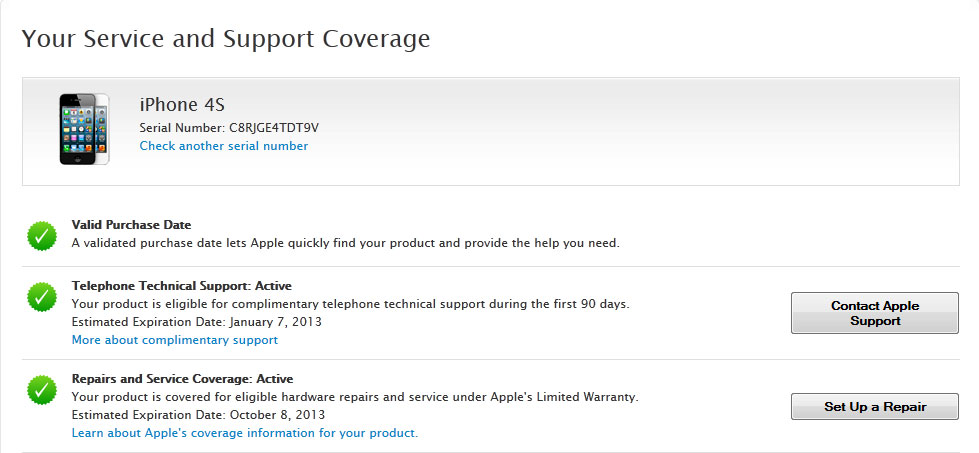Click the green checkmark beside Valid Purchase Date

click(42, 235)
